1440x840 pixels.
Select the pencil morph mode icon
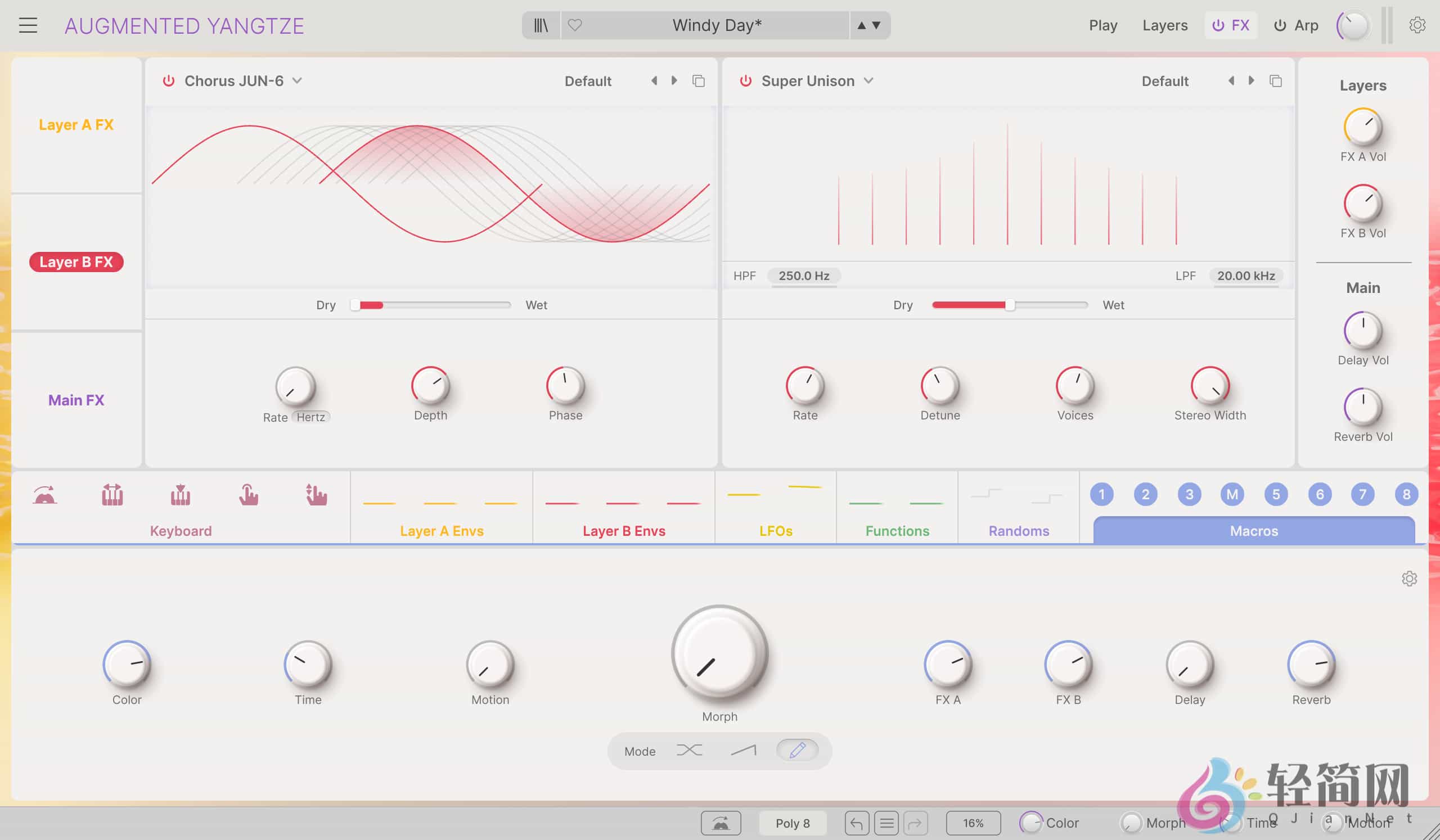coord(797,750)
